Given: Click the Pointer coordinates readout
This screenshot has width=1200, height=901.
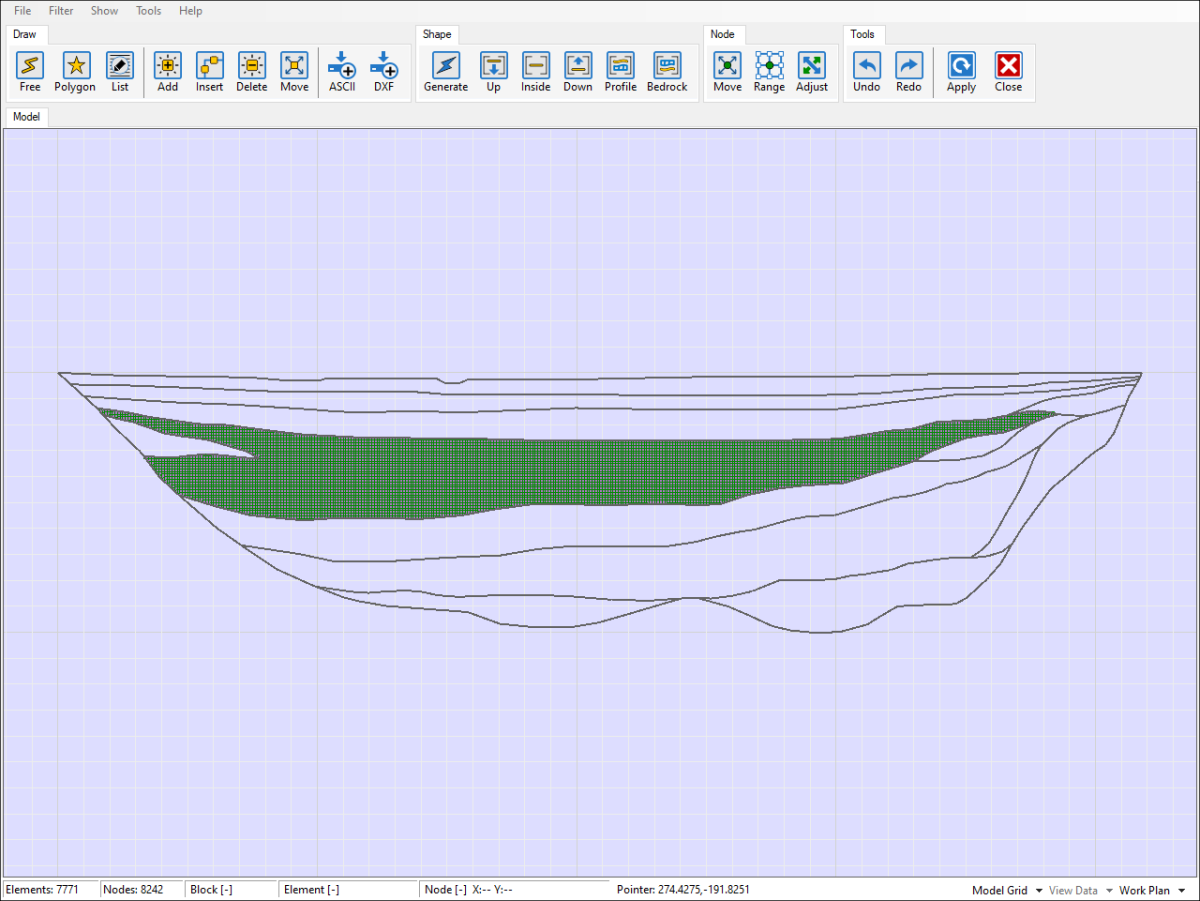Looking at the screenshot, I should [683, 890].
